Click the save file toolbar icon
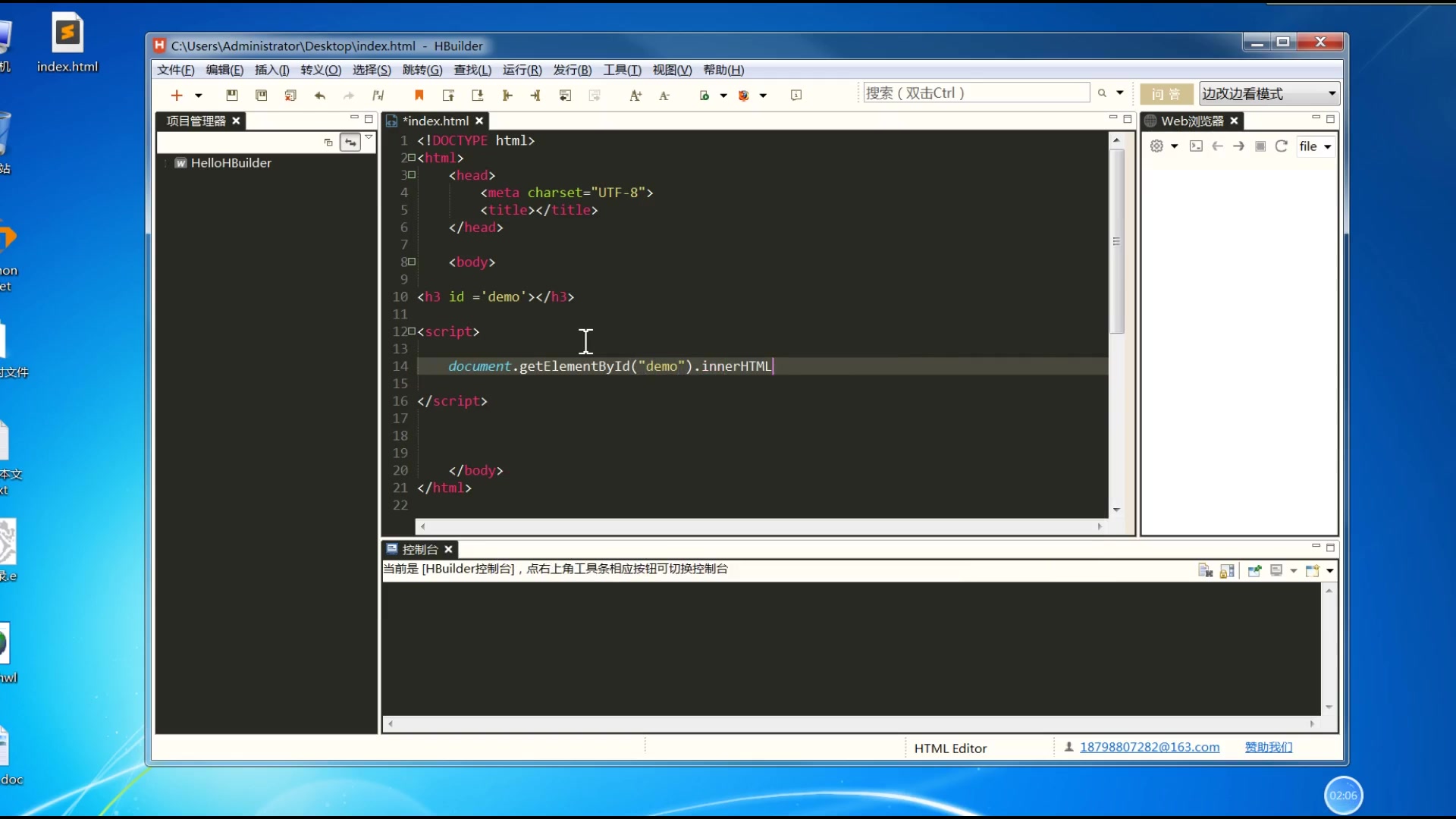 (232, 95)
